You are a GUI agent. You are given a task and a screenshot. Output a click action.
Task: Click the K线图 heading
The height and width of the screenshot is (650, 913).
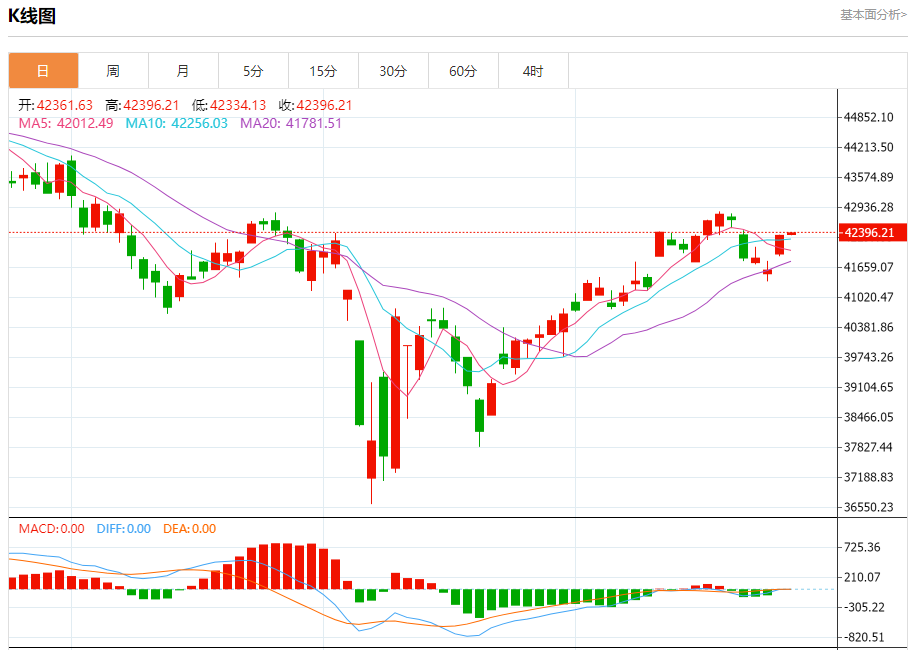[x=32, y=16]
